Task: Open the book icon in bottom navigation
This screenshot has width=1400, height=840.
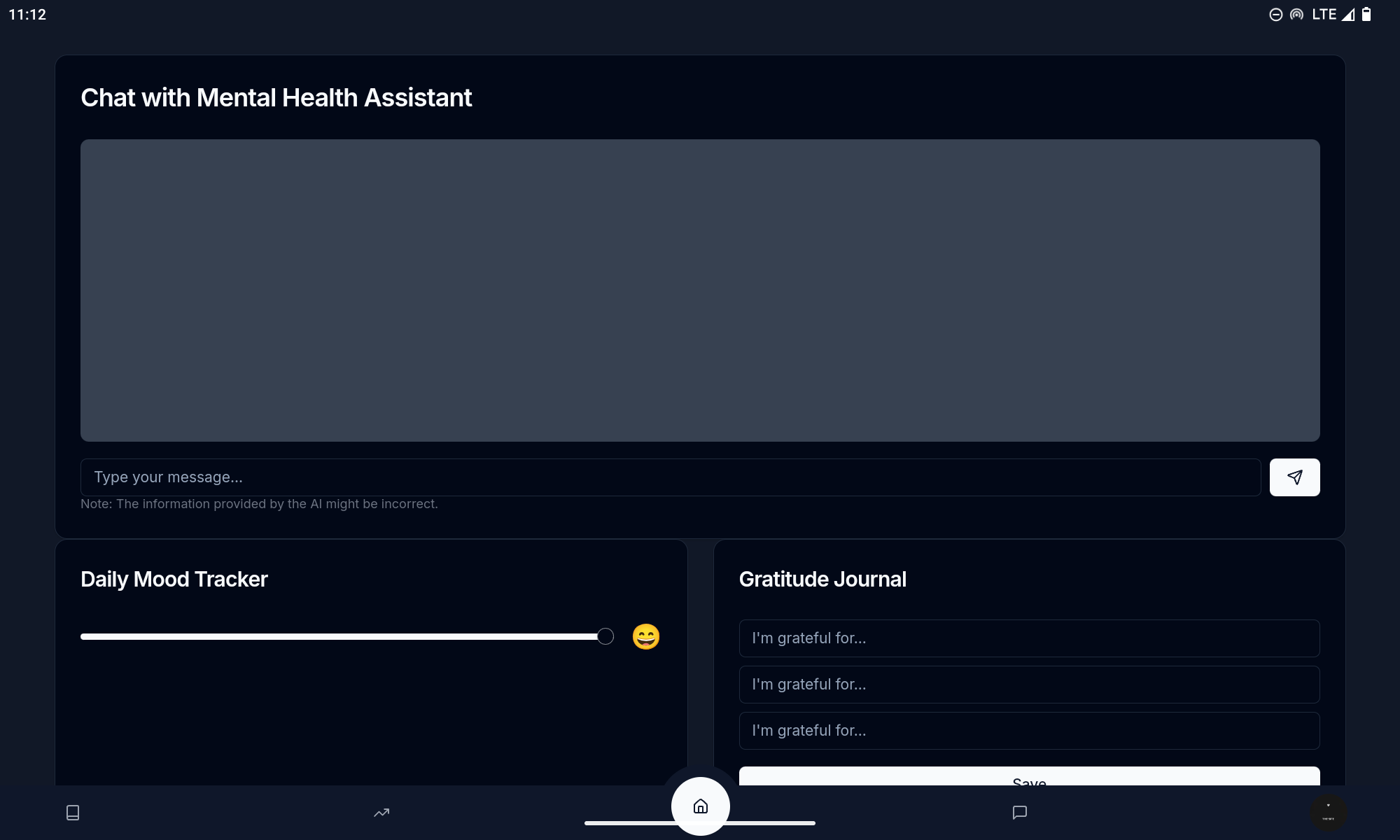Action: pos(73,812)
